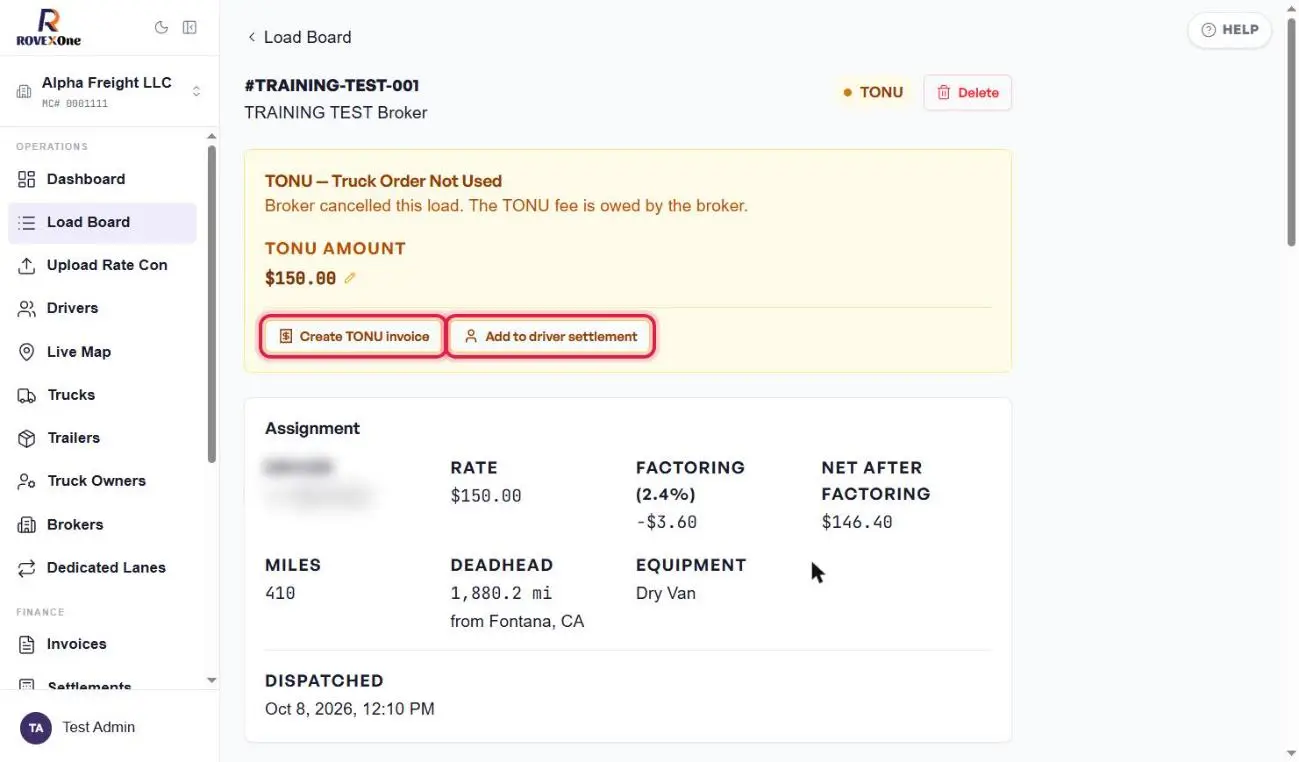Click the Truck Owners person icon
Image resolution: width=1299 pixels, height=762 pixels.
[x=27, y=481]
